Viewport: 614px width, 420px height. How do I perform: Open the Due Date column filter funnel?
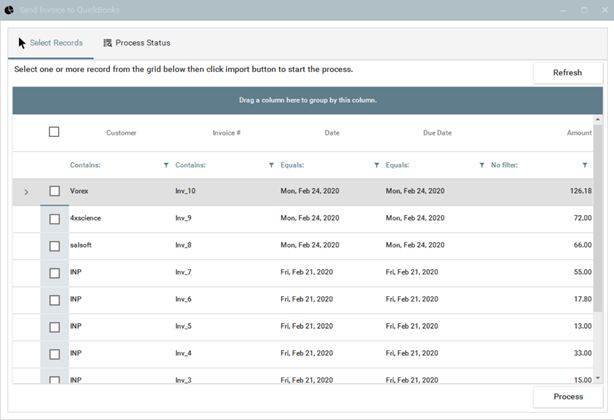point(481,165)
